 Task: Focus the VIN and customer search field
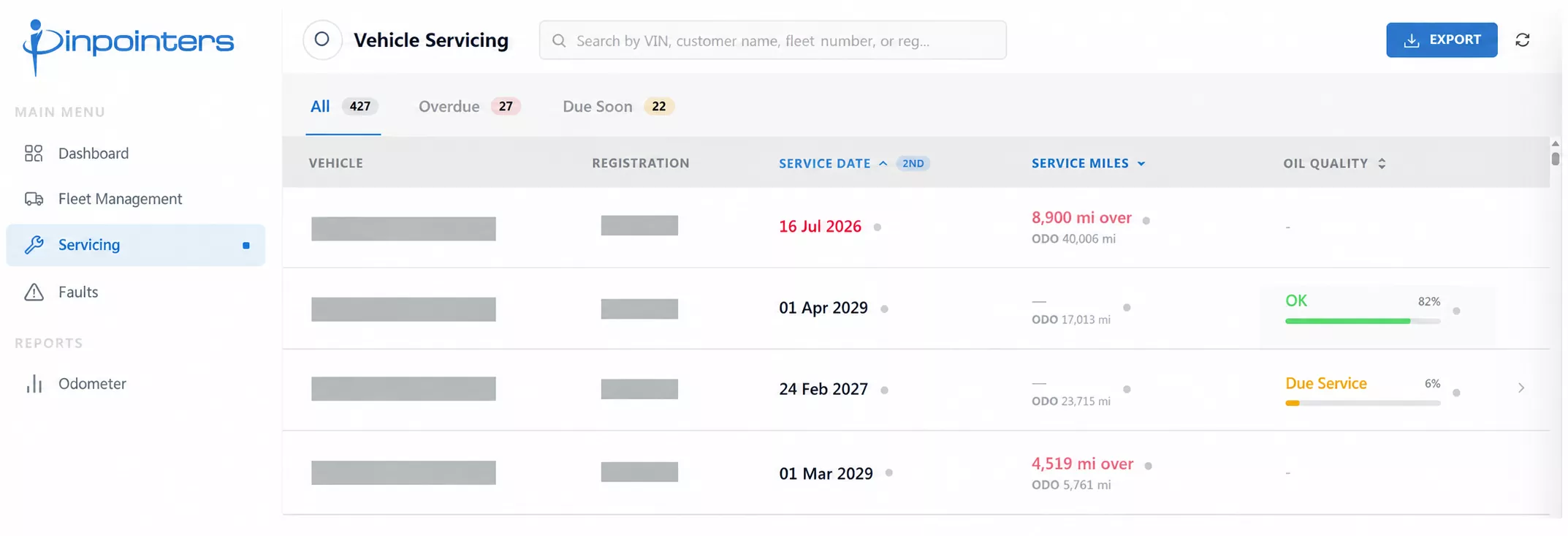coord(773,40)
